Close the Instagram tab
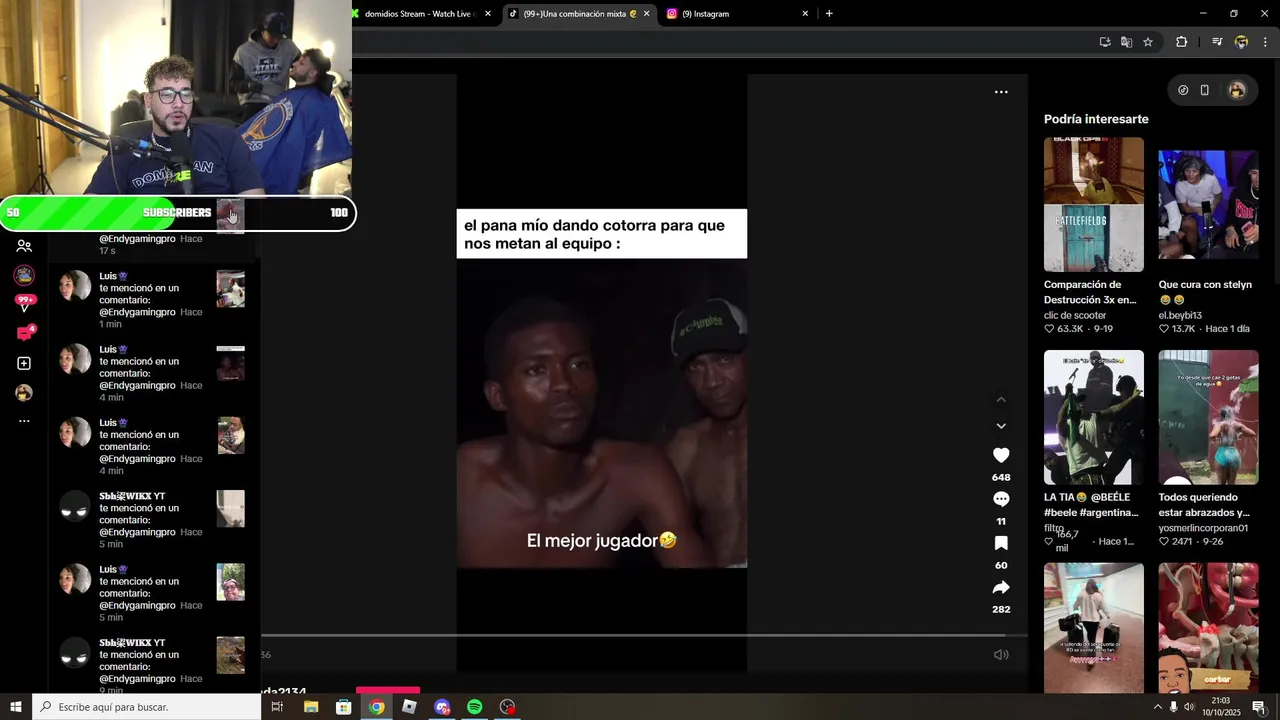1280x720 pixels. point(805,14)
